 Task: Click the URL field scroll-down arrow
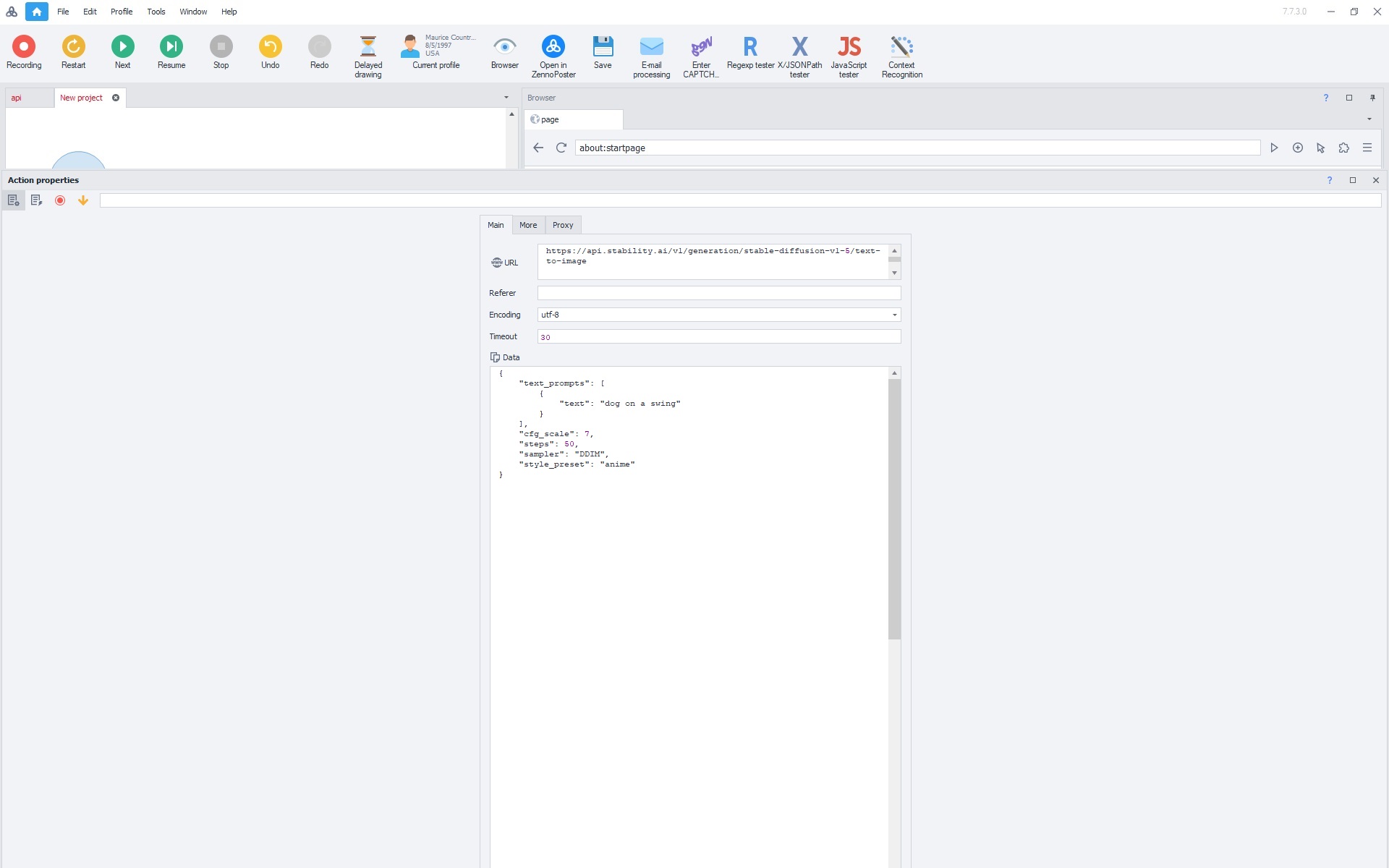click(894, 273)
